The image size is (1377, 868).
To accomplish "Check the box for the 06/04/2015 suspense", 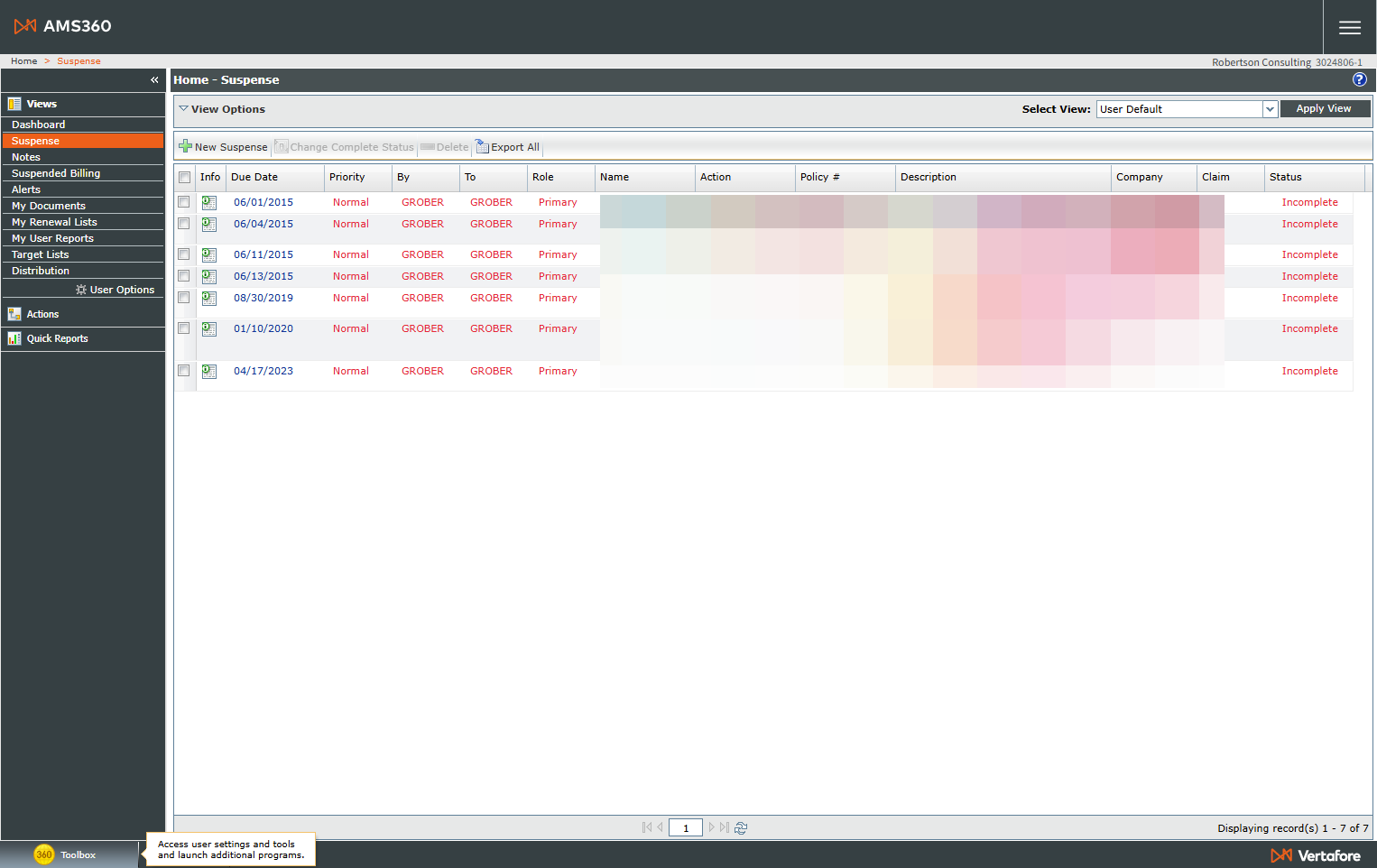I will click(184, 224).
